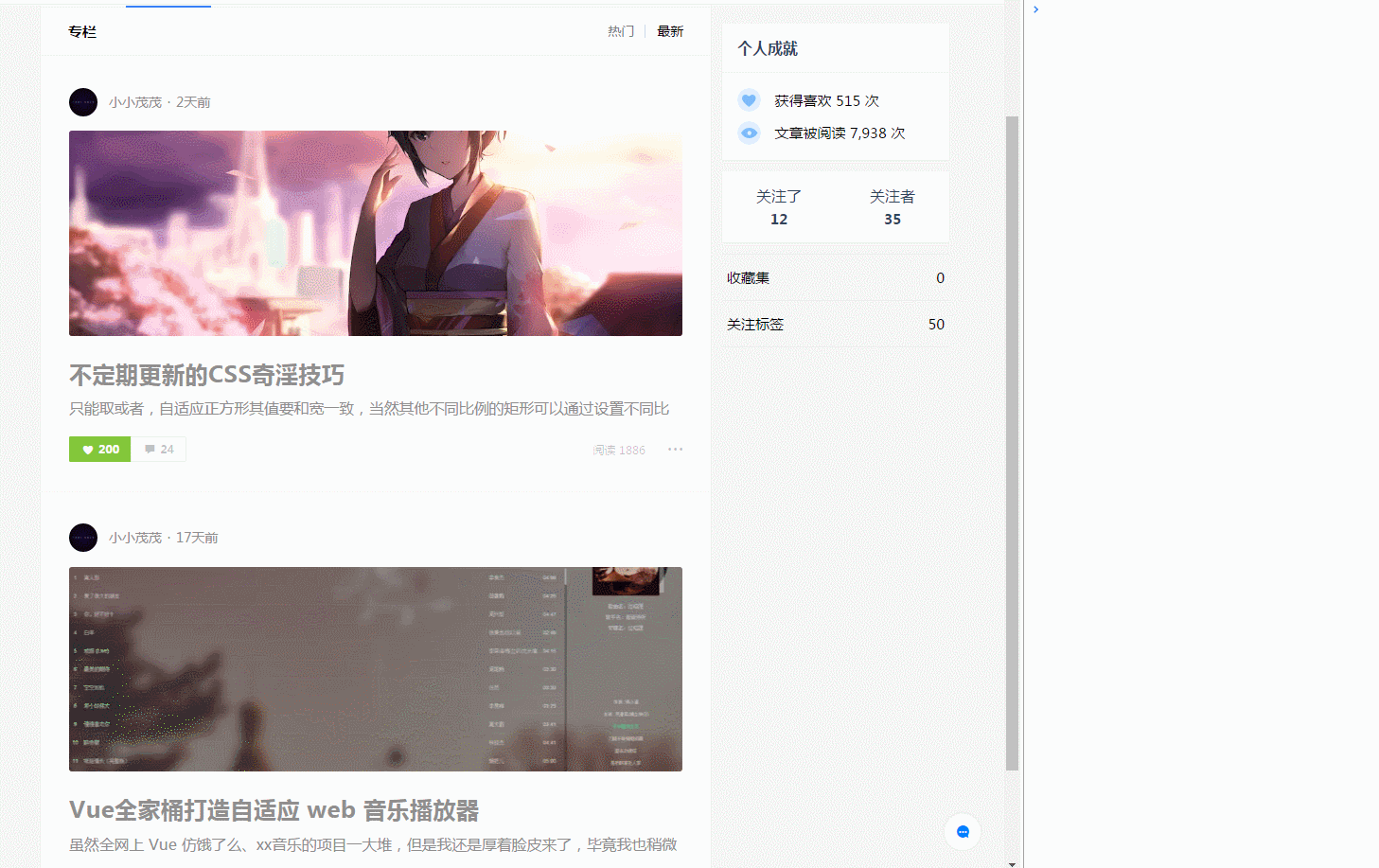View 关注者 35 followers list
This screenshot has height=868, width=1379.
(893, 207)
